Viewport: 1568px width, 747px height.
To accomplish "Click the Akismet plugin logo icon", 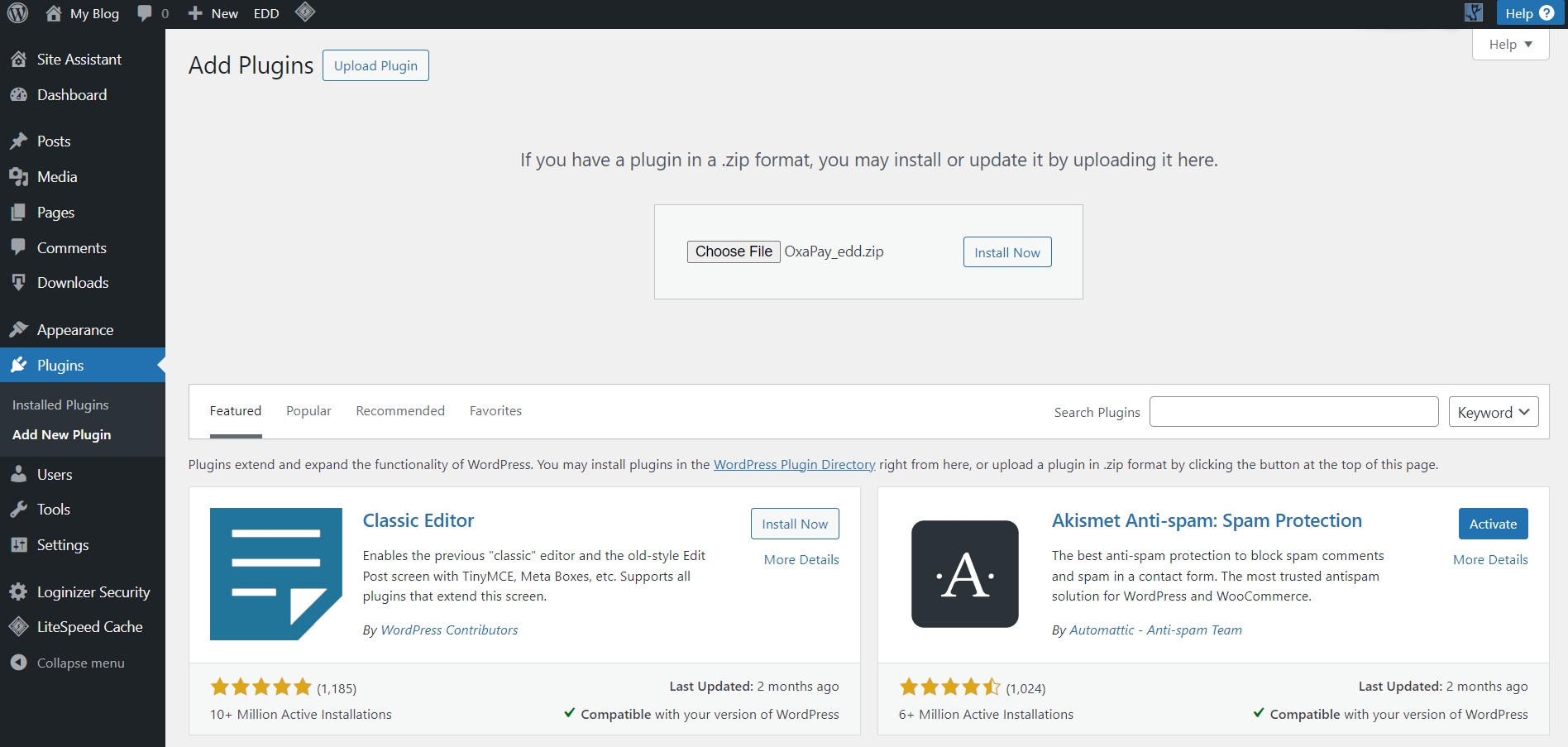I will (964, 573).
